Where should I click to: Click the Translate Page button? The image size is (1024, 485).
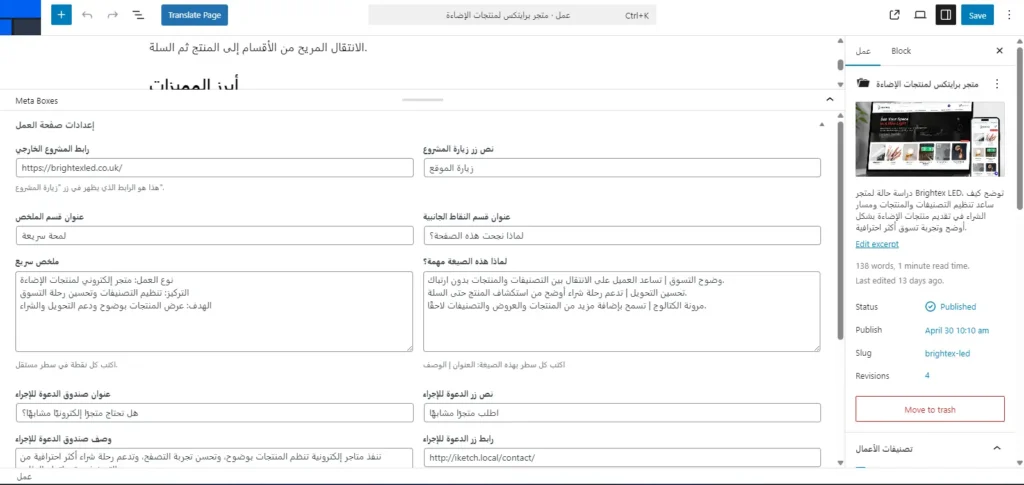point(195,14)
